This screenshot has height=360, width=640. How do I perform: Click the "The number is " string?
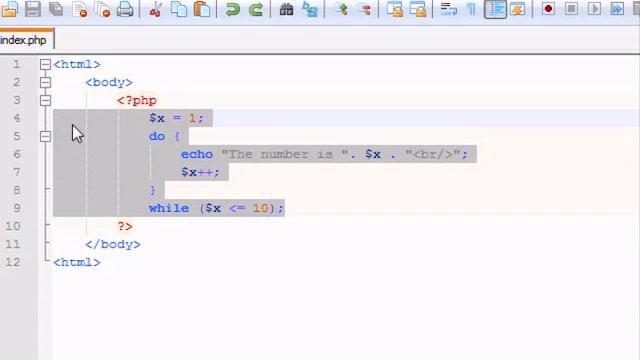(x=285, y=154)
